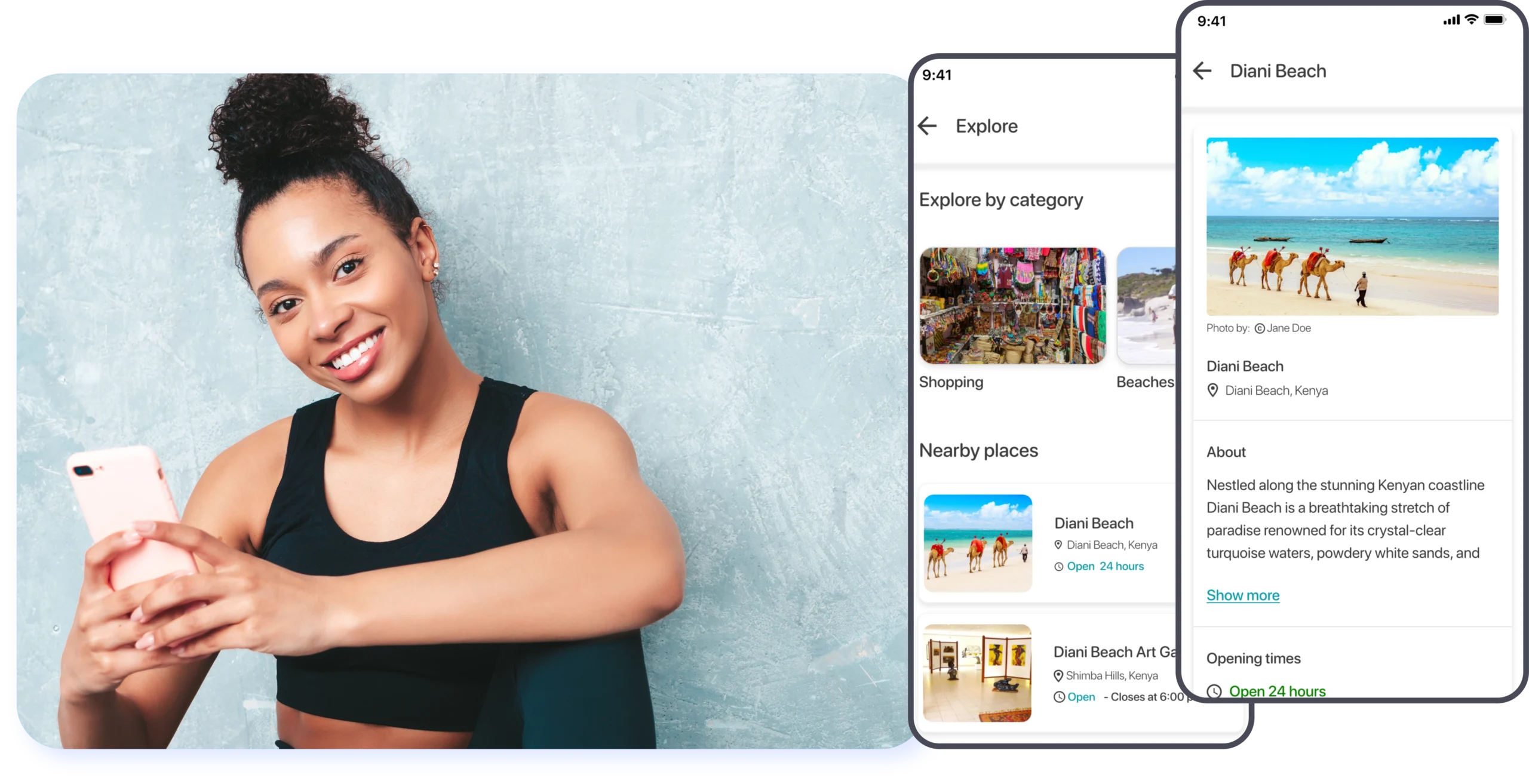This screenshot has width=1529, height=784.
Task: Open the Beaches category card
Action: (1146, 306)
